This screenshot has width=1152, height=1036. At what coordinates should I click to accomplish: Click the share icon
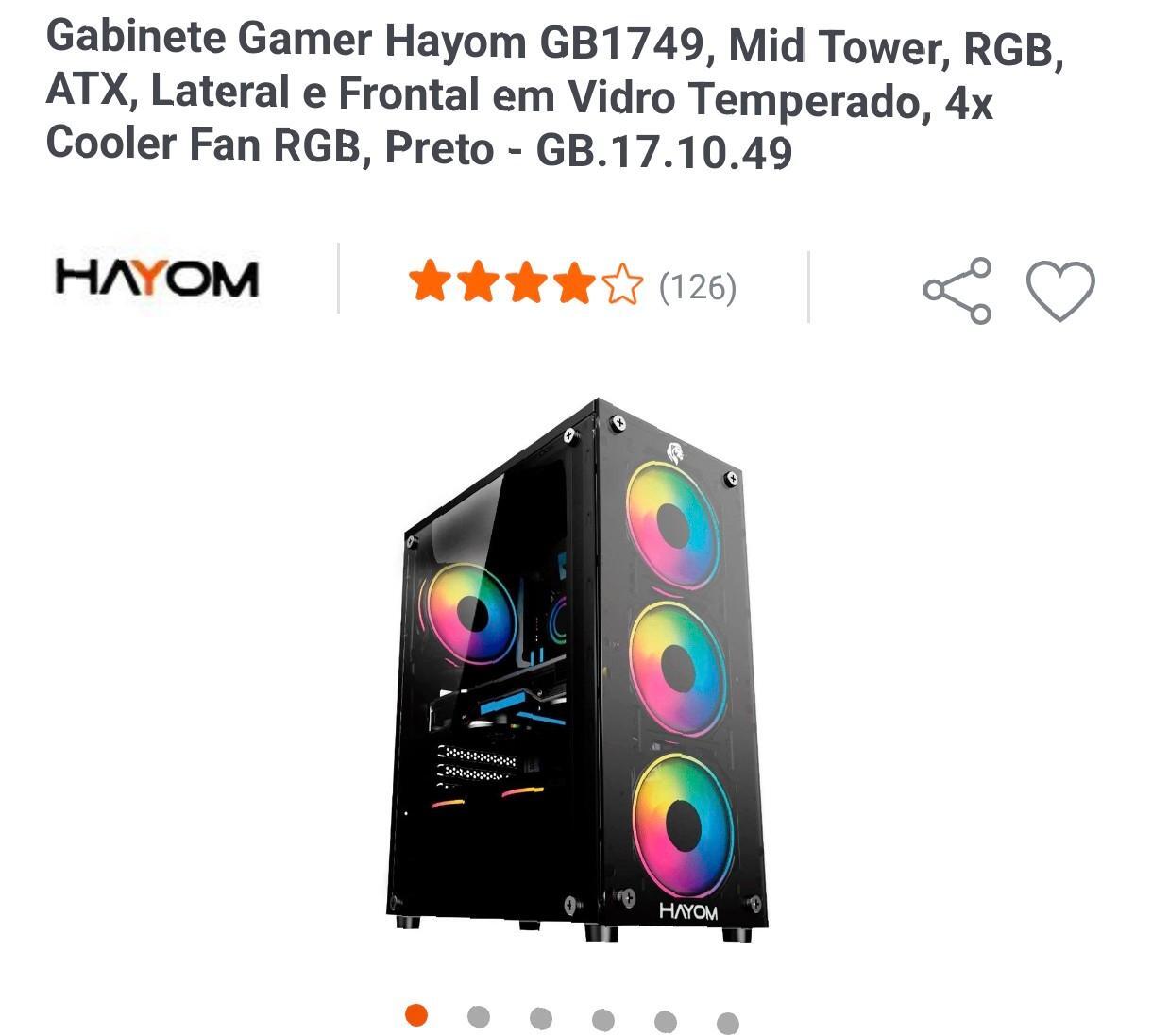click(x=957, y=290)
